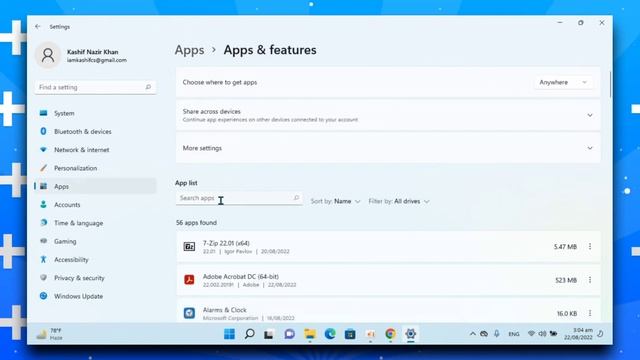The height and width of the screenshot is (360, 640).
Task: Click the Settings gear on the taskbar
Action: click(x=411, y=334)
